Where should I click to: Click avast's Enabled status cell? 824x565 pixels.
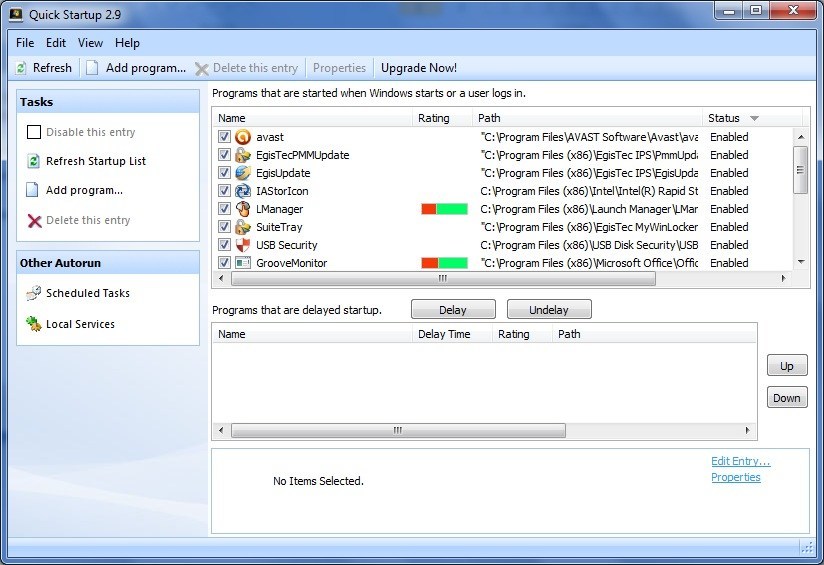(729, 137)
